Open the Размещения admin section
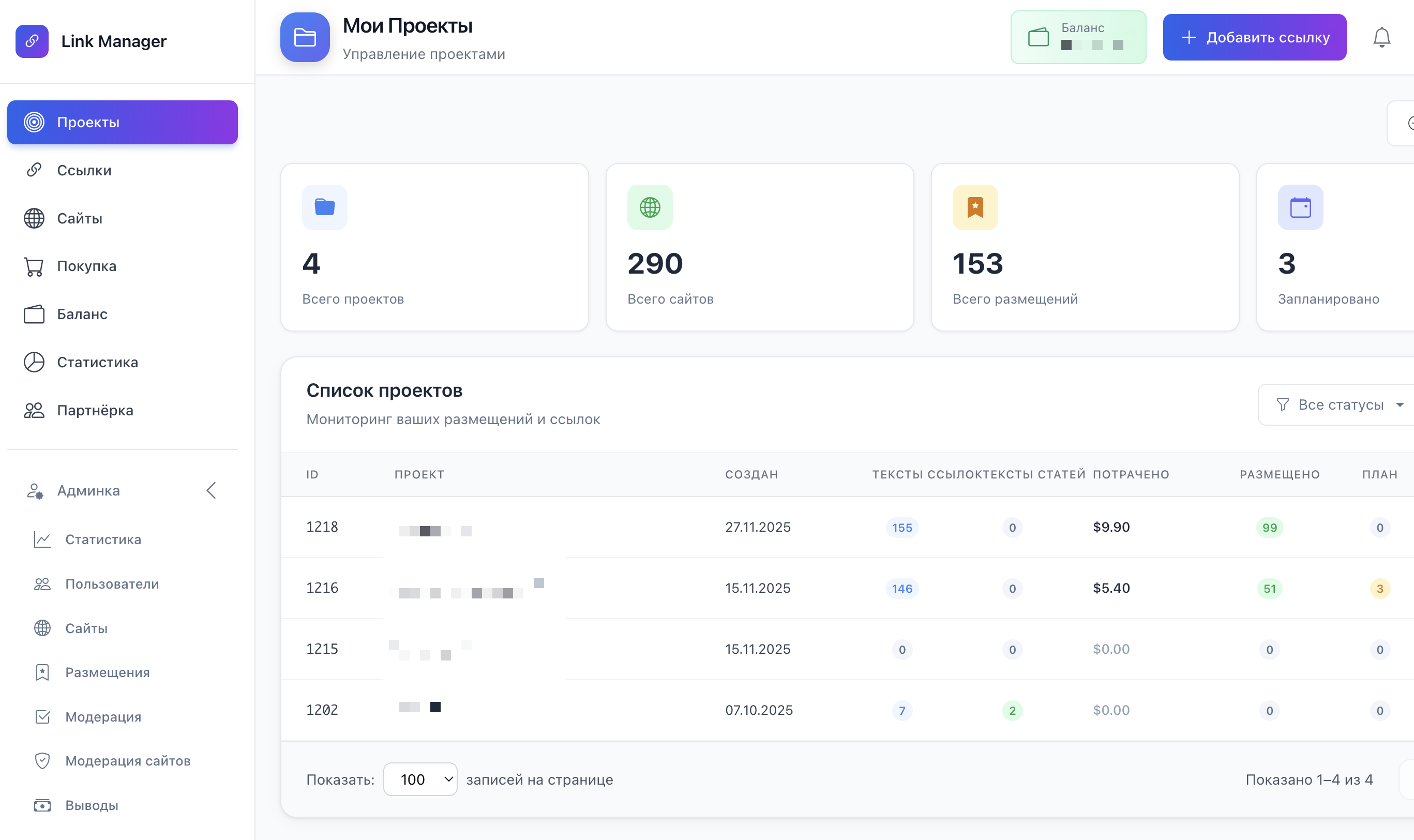 (107, 672)
